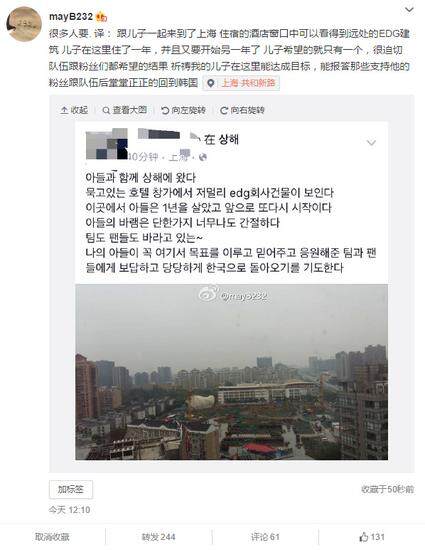
Task: Click the mayB232 username link
Action: [71, 16]
